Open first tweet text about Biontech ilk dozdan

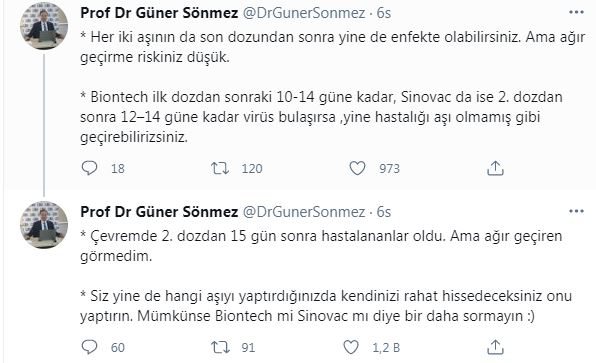tap(321, 117)
